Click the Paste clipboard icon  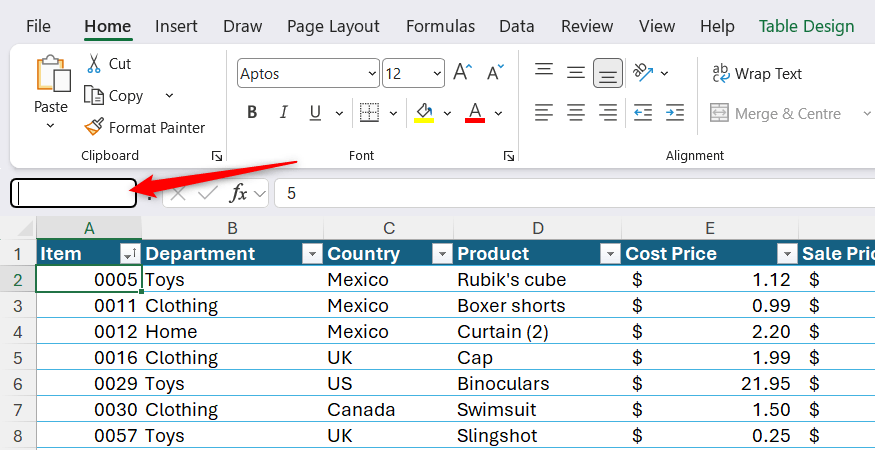pos(53,74)
